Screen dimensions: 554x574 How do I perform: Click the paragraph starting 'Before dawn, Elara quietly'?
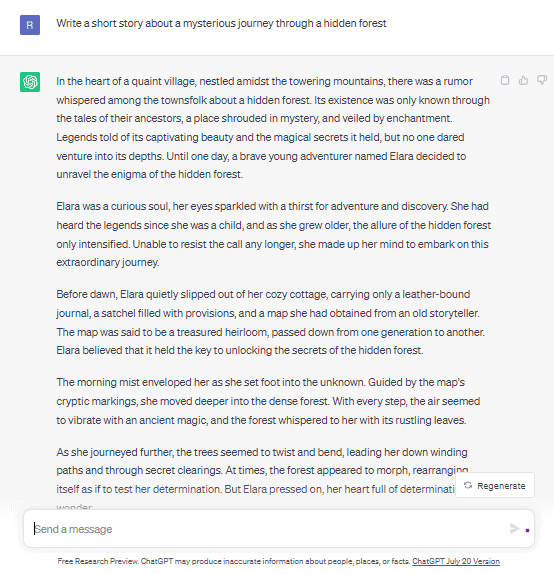[x=271, y=322]
